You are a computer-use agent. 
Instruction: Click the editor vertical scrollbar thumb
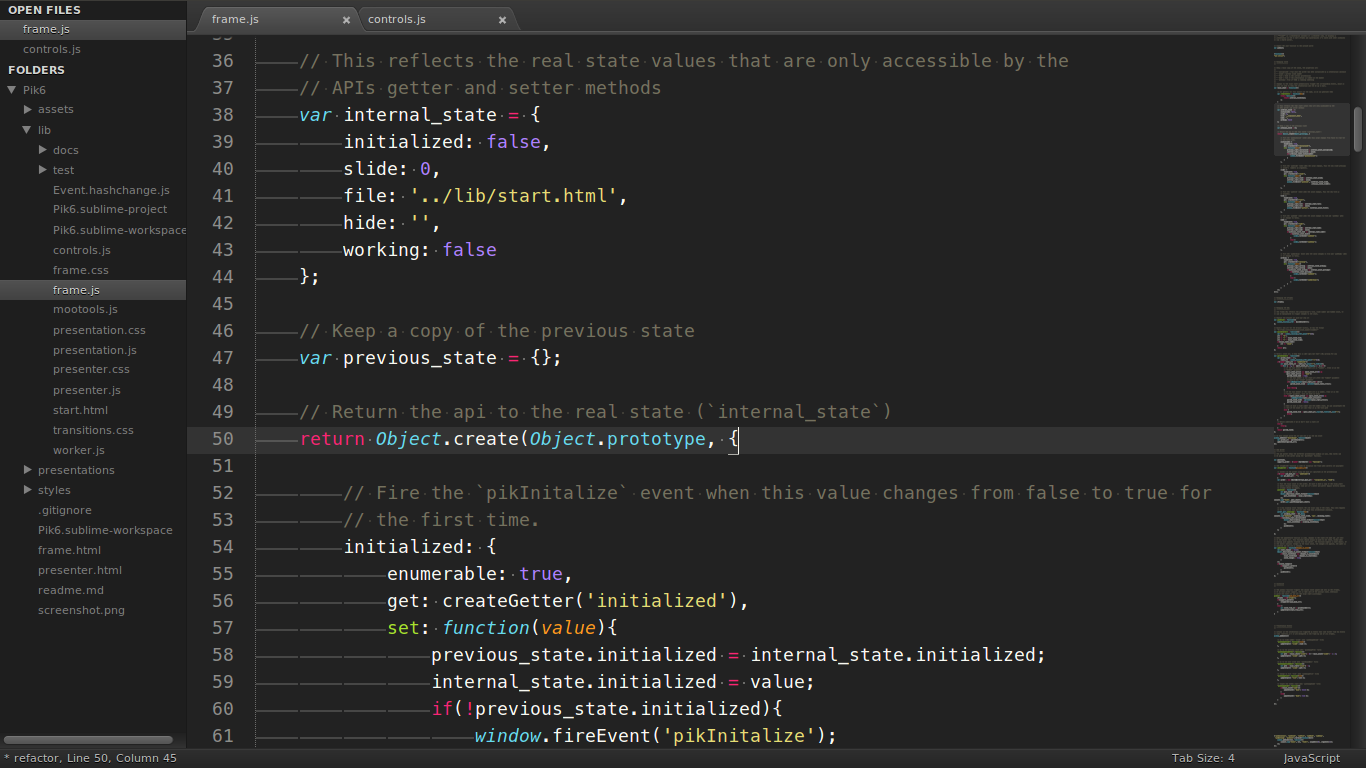point(1358,129)
